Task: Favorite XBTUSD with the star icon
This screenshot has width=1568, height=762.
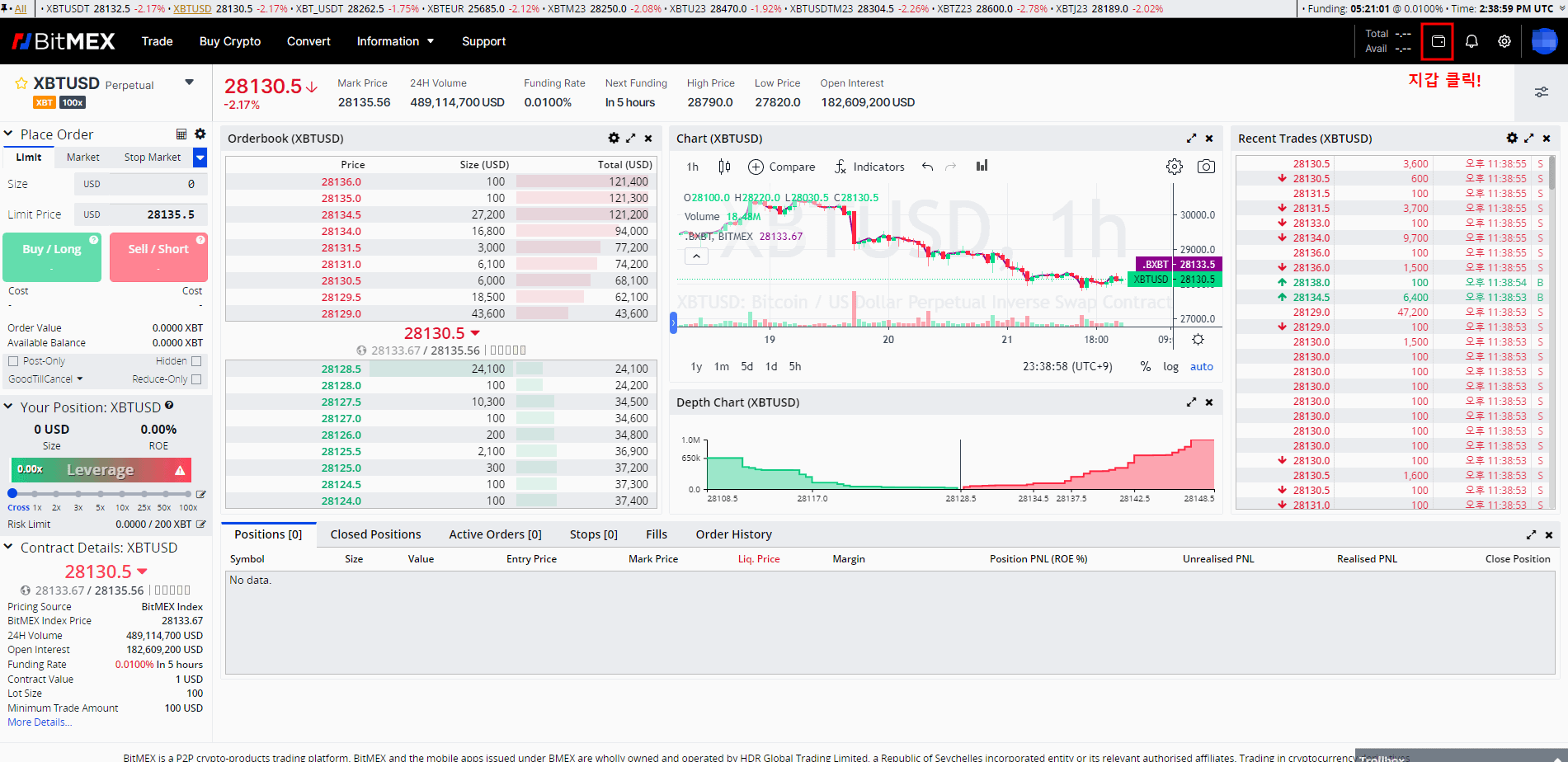Action: (21, 84)
